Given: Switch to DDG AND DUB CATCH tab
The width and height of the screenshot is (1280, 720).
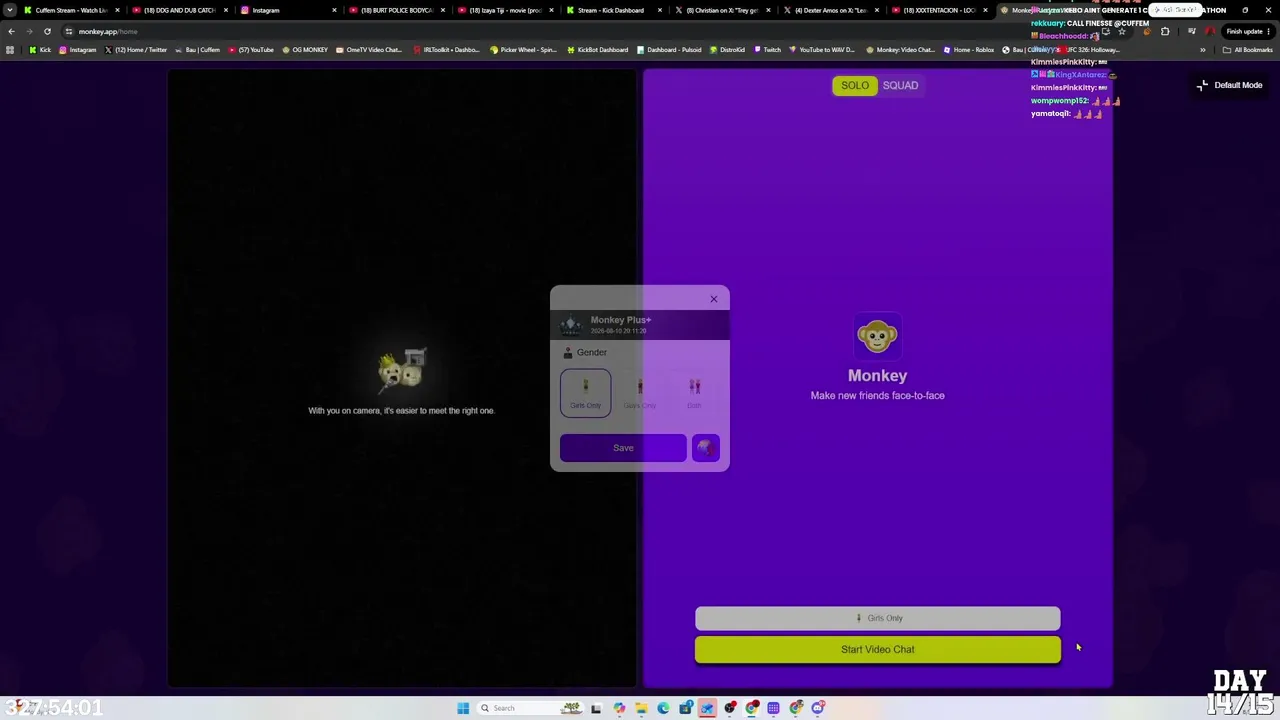Looking at the screenshot, I should [x=179, y=10].
